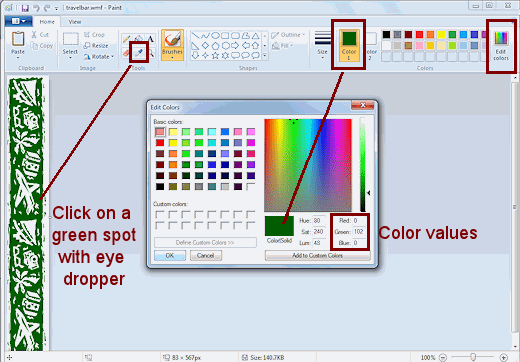Choose the Oval shape
The width and height of the screenshot is (520, 362).
(215, 35)
